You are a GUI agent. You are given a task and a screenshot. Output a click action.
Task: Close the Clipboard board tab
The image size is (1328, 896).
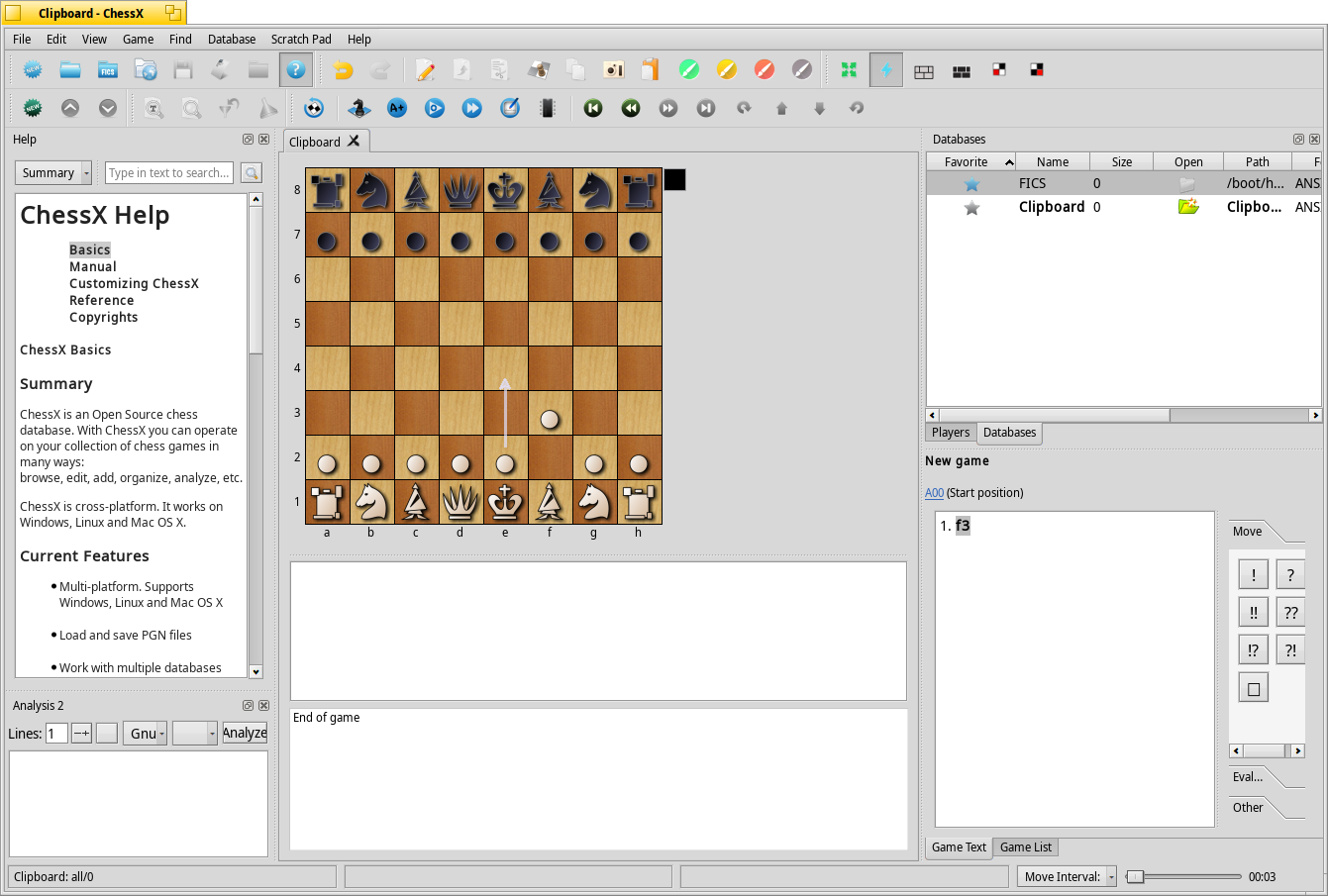pyautogui.click(x=354, y=141)
